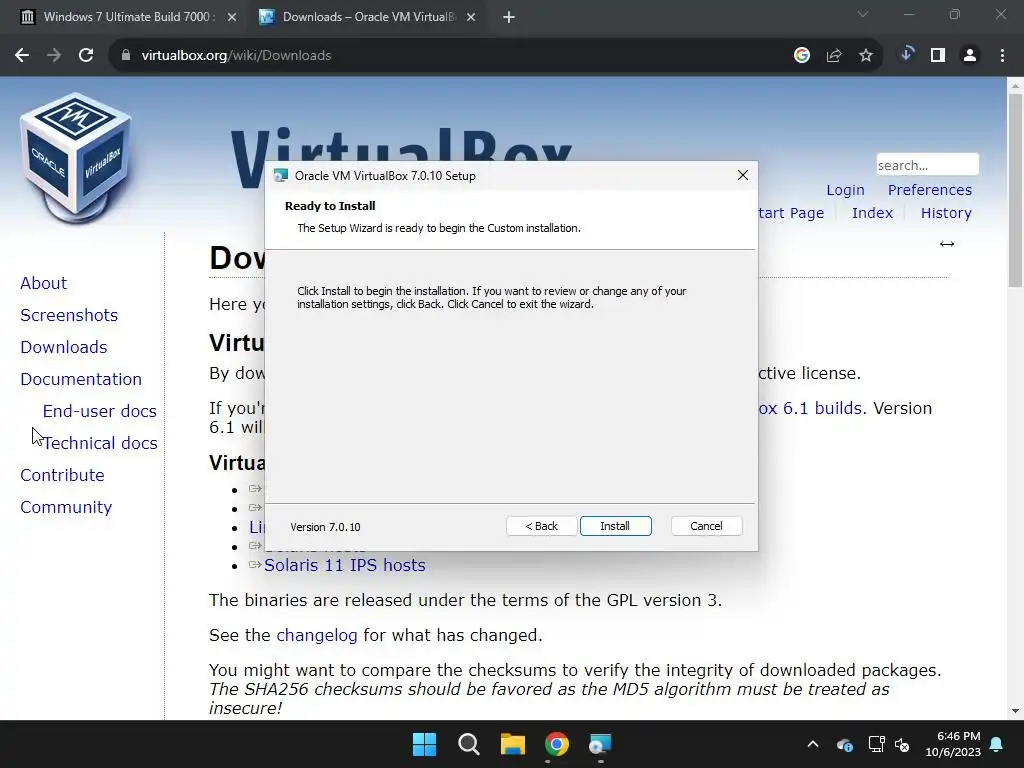Open Screenshots in the sidebar
This screenshot has width=1024, height=768.
coord(69,315)
